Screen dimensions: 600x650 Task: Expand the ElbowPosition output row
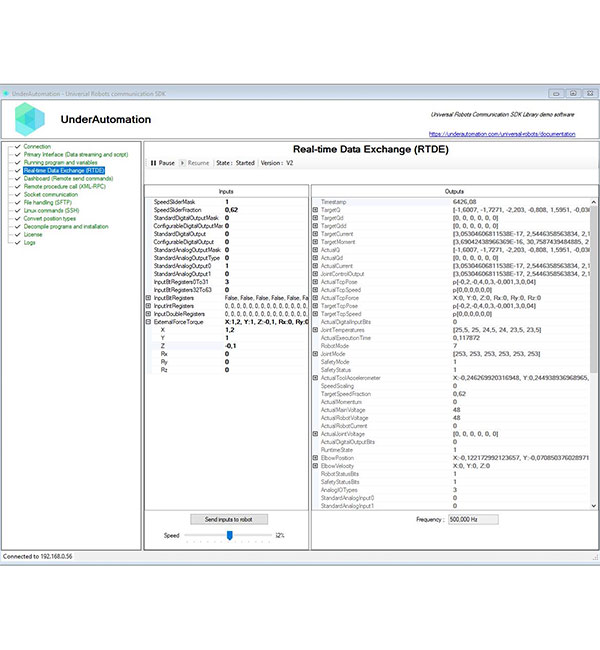pyautogui.click(x=316, y=458)
